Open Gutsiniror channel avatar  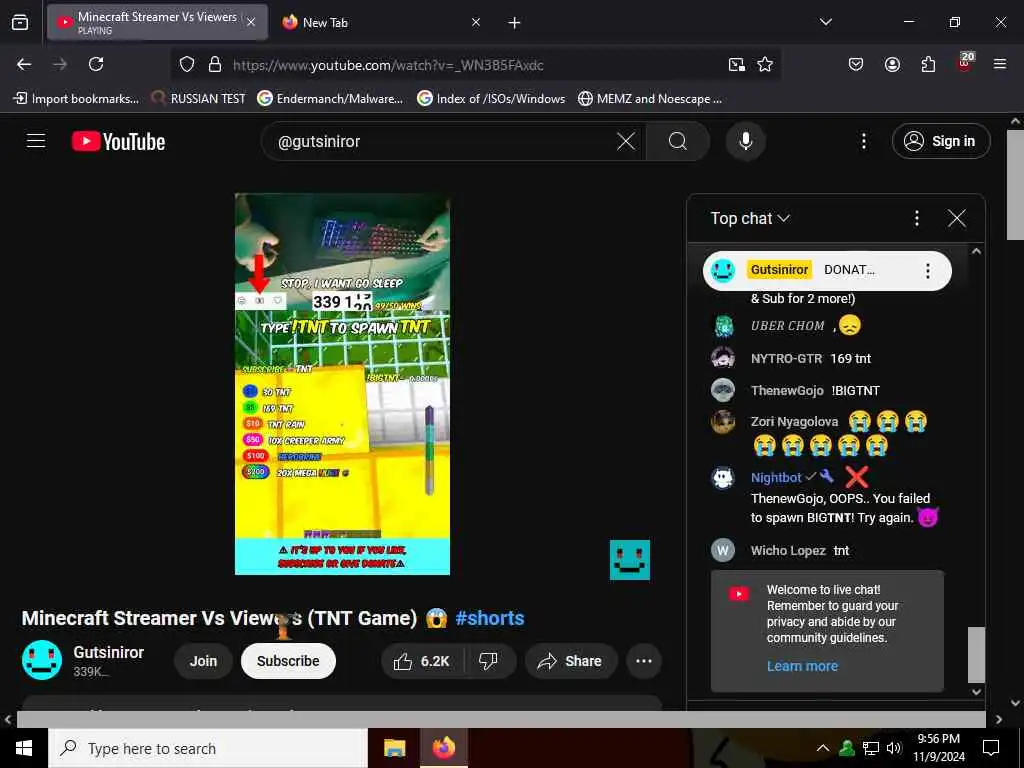pyautogui.click(x=42, y=660)
